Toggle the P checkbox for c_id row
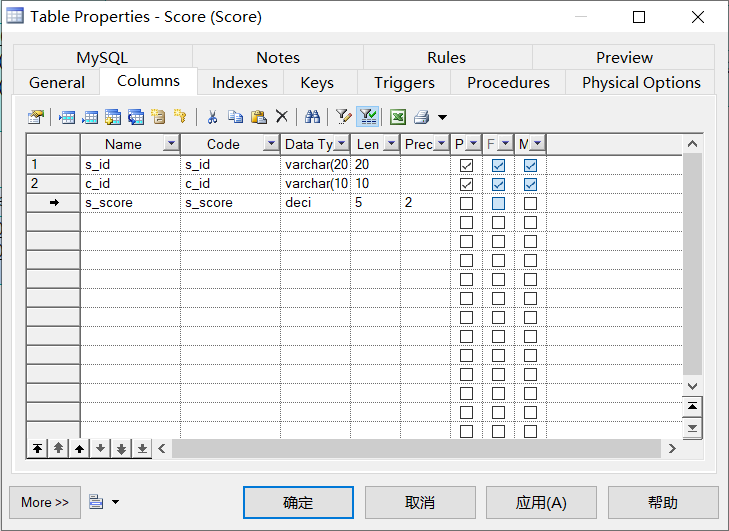 pos(466,184)
